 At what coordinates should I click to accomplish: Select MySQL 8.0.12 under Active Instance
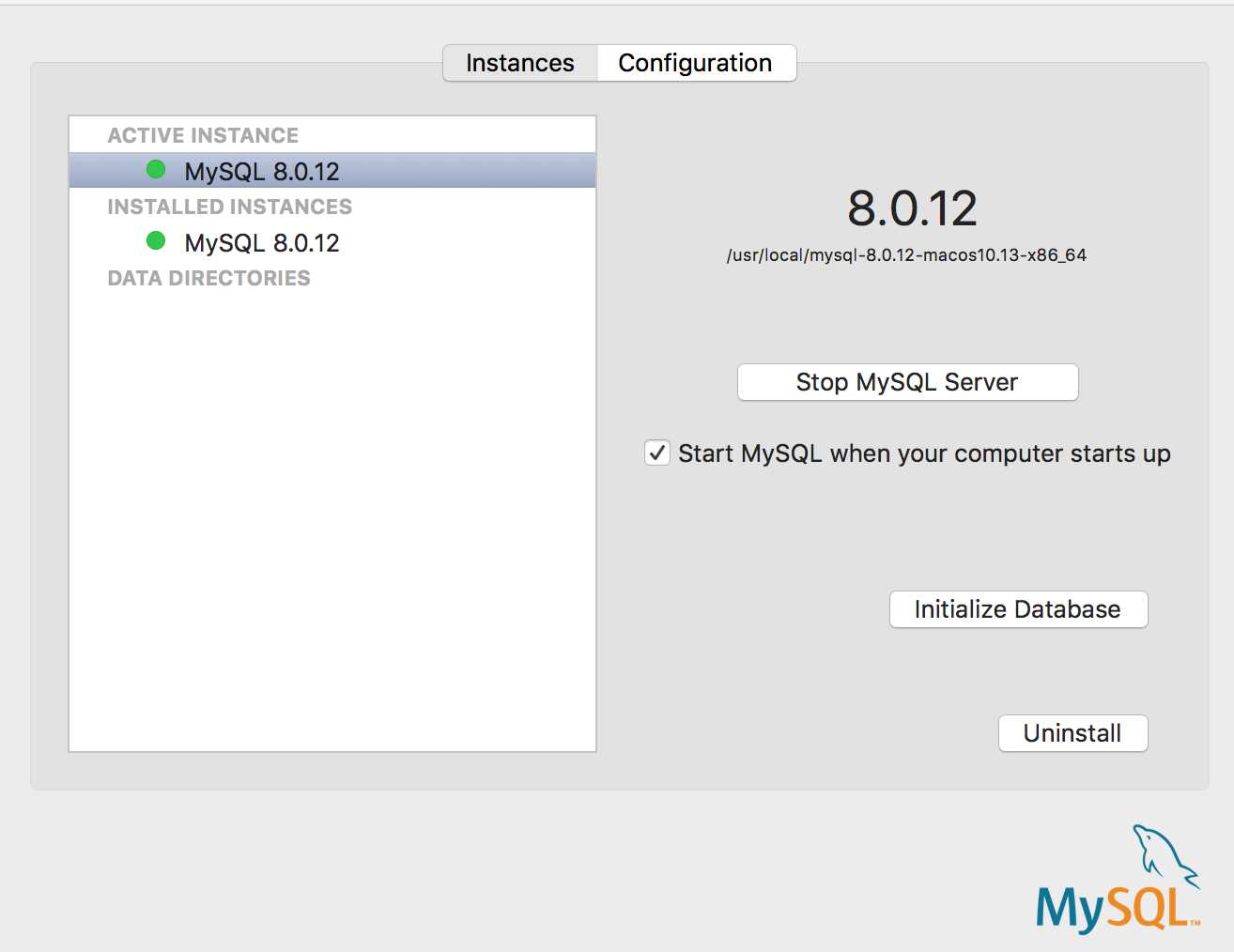[332, 171]
